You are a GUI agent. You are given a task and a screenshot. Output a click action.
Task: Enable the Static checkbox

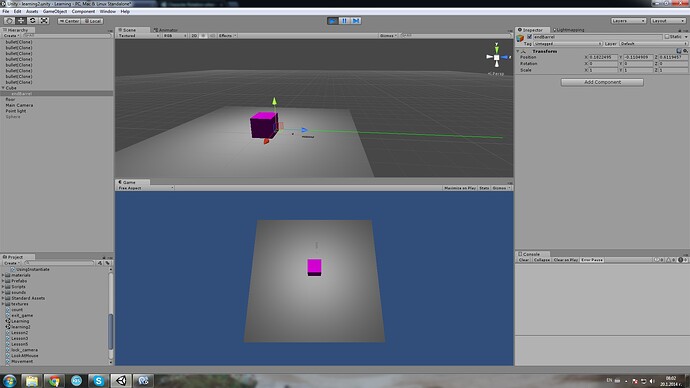click(667, 37)
